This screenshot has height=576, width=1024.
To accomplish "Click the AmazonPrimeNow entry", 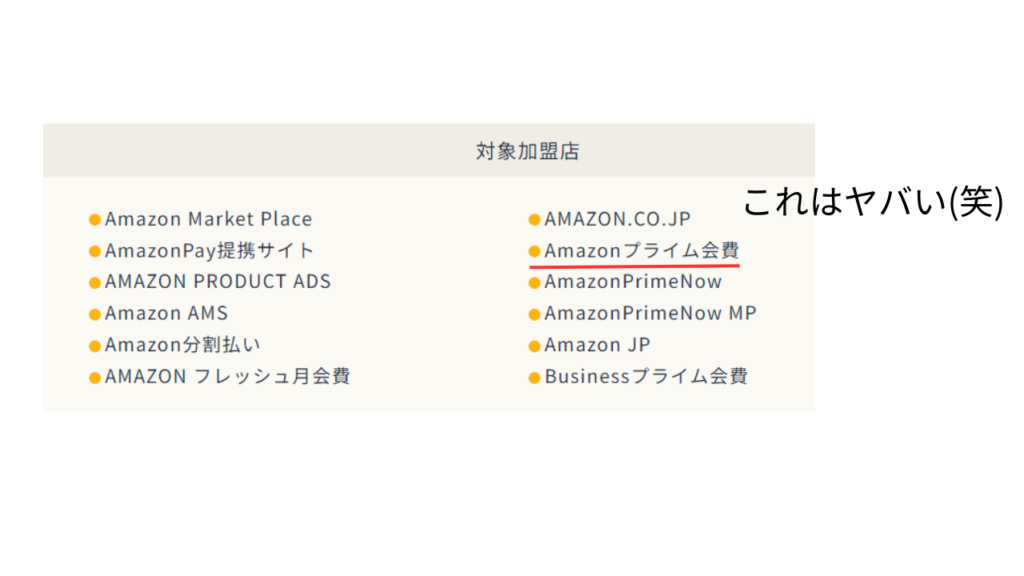I will point(633,281).
